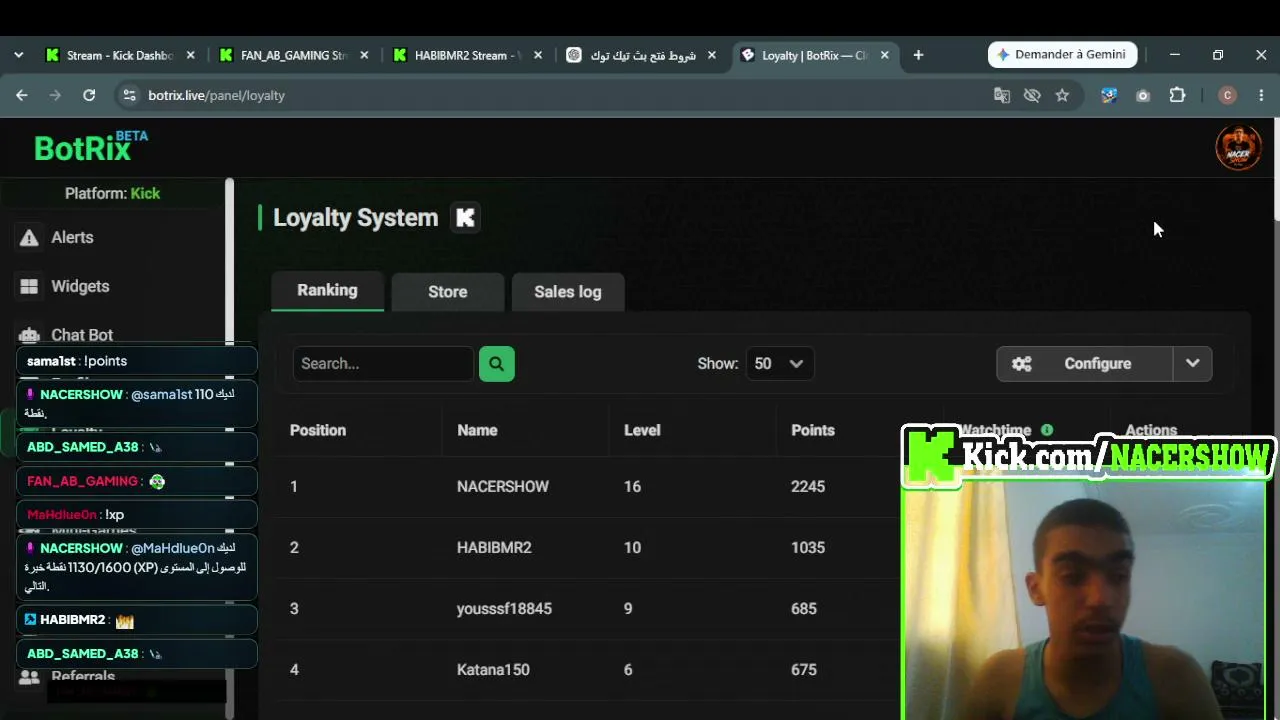
Task: Open Chat Bot in the sidebar menu
Action: coord(82,335)
